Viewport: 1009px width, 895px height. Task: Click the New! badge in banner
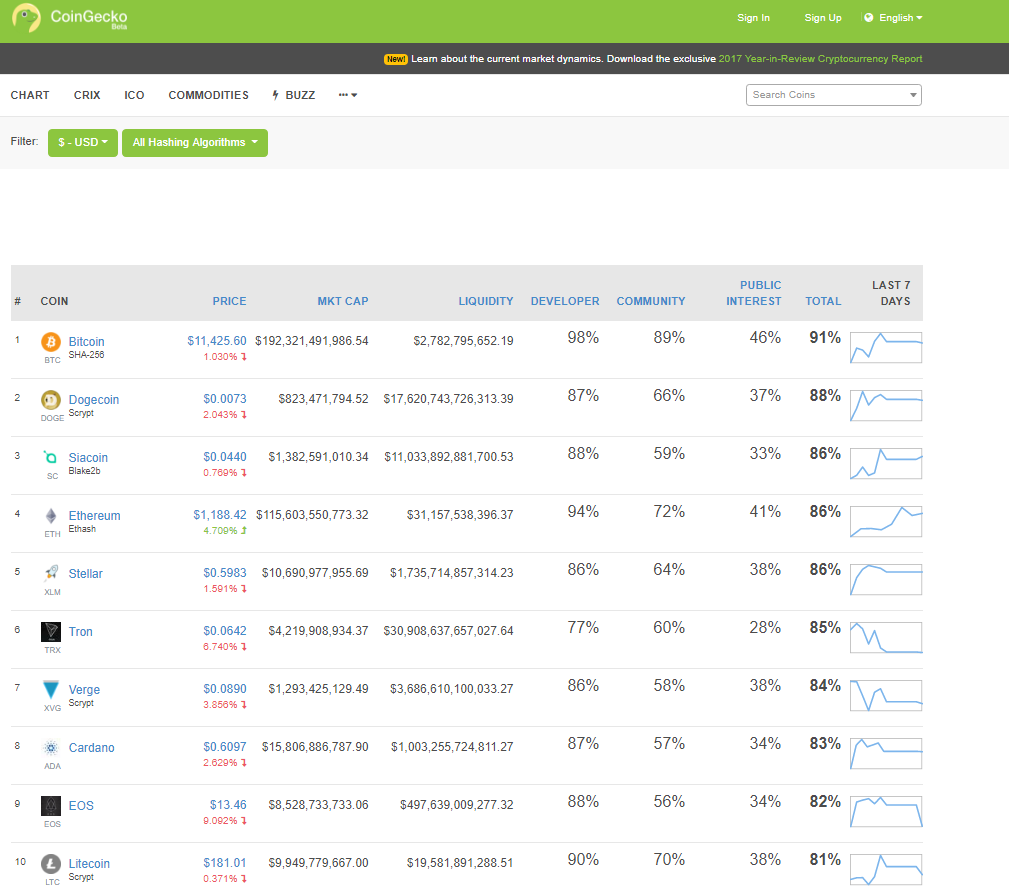[x=396, y=59]
